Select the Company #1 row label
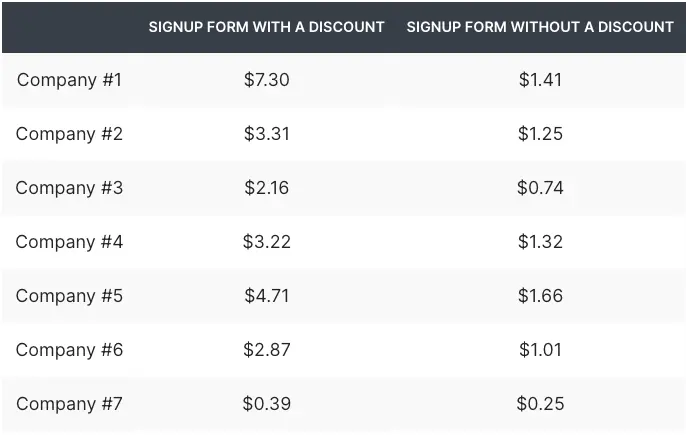This screenshot has width=686, height=435. coord(69,80)
